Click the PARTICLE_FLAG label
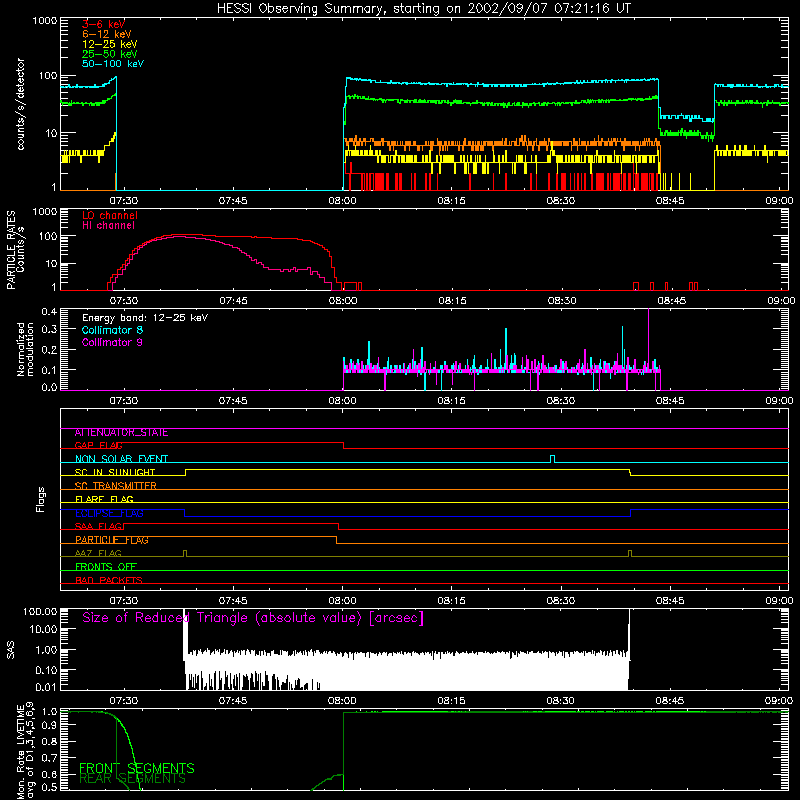This screenshot has height=800, width=800. coord(112,539)
